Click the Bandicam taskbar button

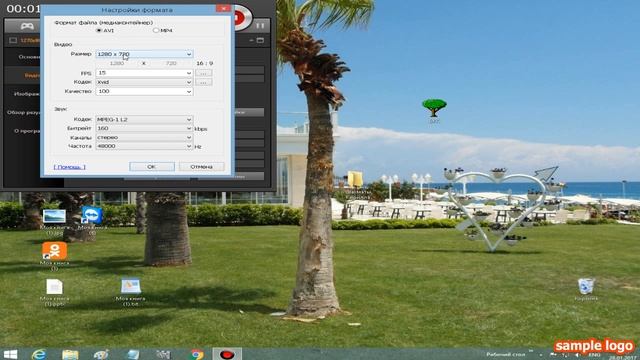[x=227, y=354]
